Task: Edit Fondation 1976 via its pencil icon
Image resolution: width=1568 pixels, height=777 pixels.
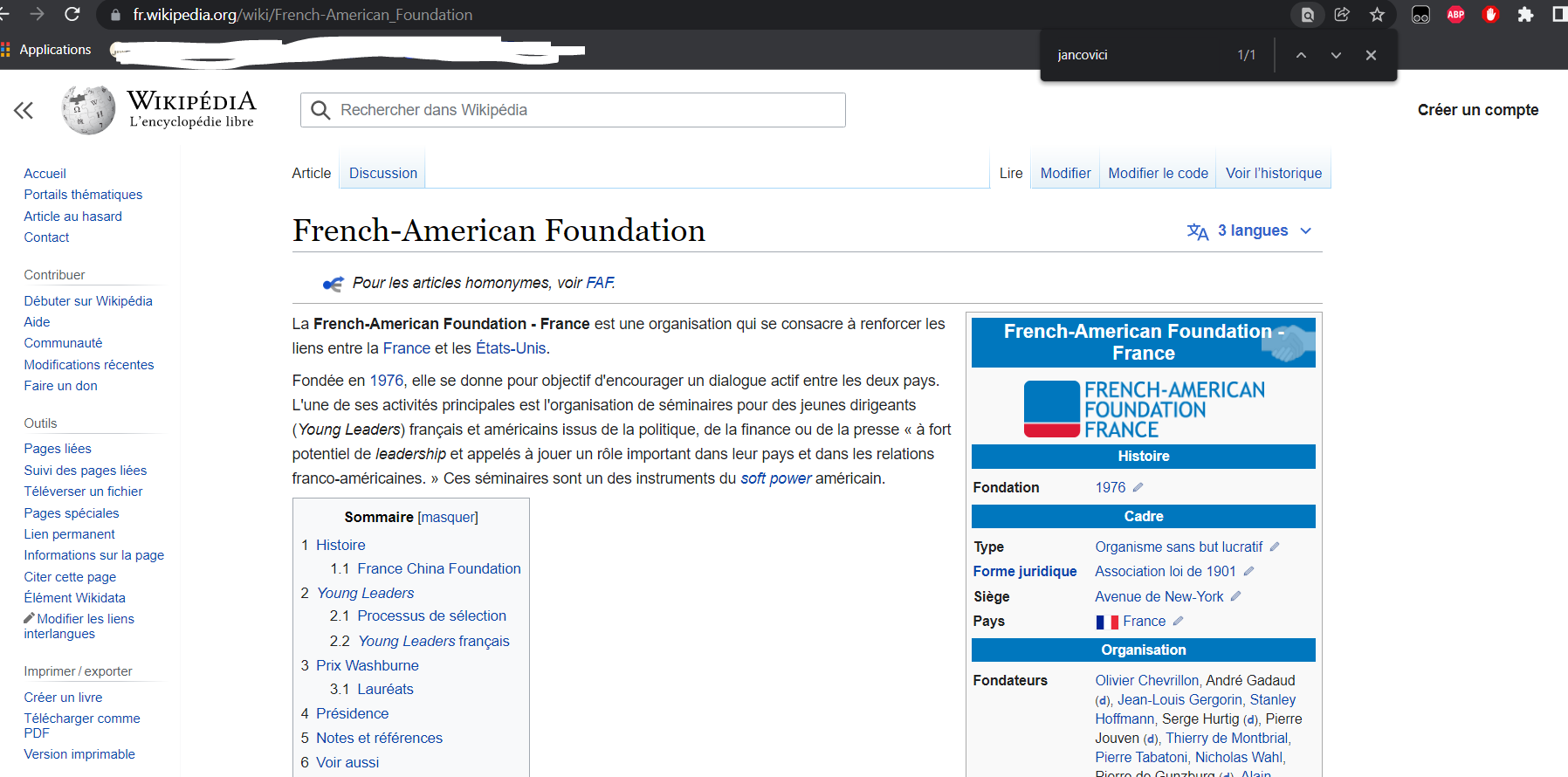Action: 1138,487
